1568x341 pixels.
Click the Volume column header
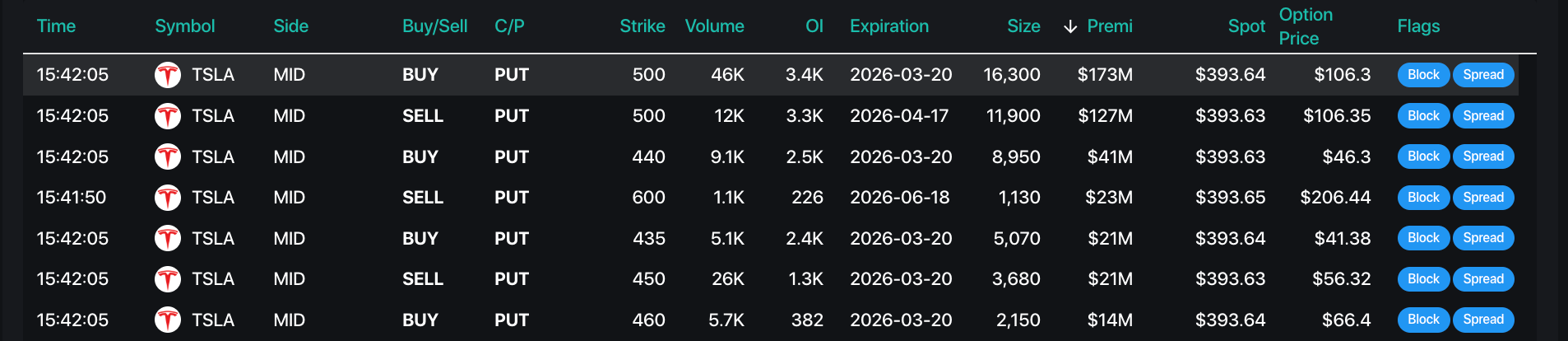[x=714, y=26]
